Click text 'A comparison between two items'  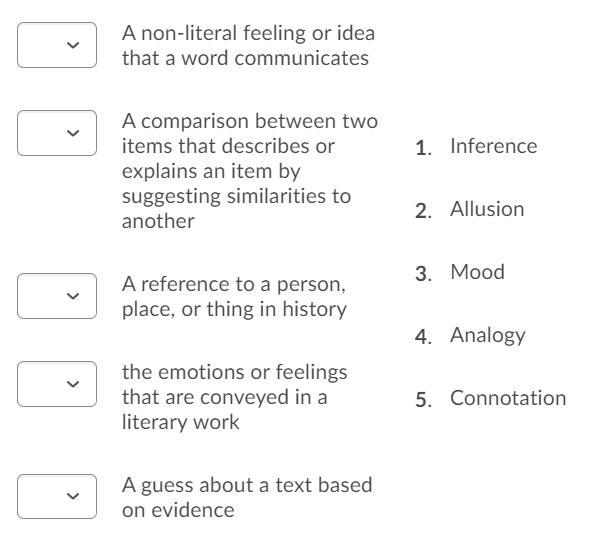(250, 133)
